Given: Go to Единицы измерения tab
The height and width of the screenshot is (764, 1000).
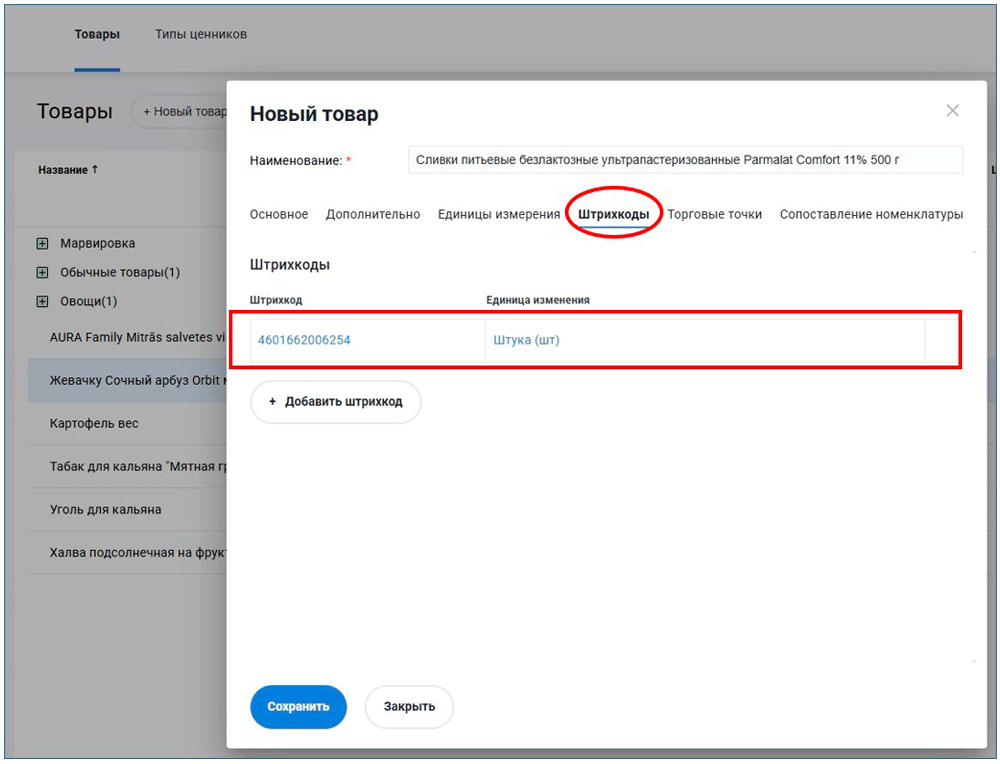Looking at the screenshot, I should (x=499, y=214).
